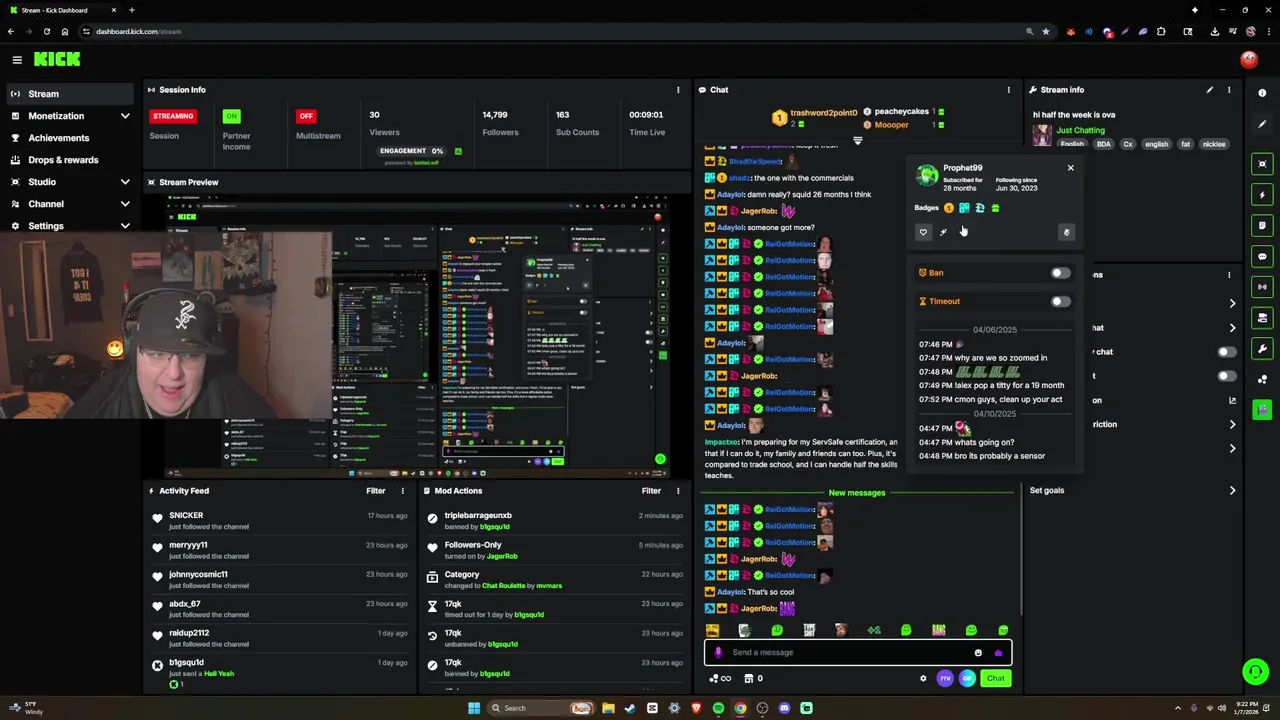Click the focus frame icon in right toolbar
Screen dimensions: 1280x720
point(1263,164)
